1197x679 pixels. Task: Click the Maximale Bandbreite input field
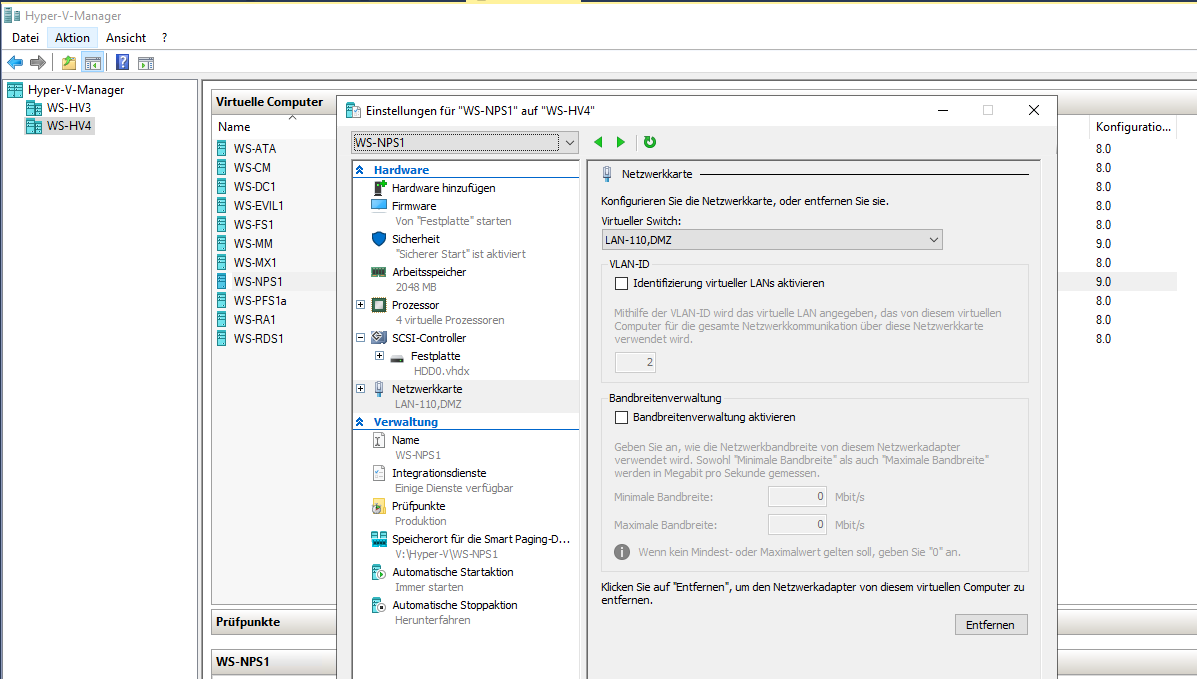tap(797, 525)
